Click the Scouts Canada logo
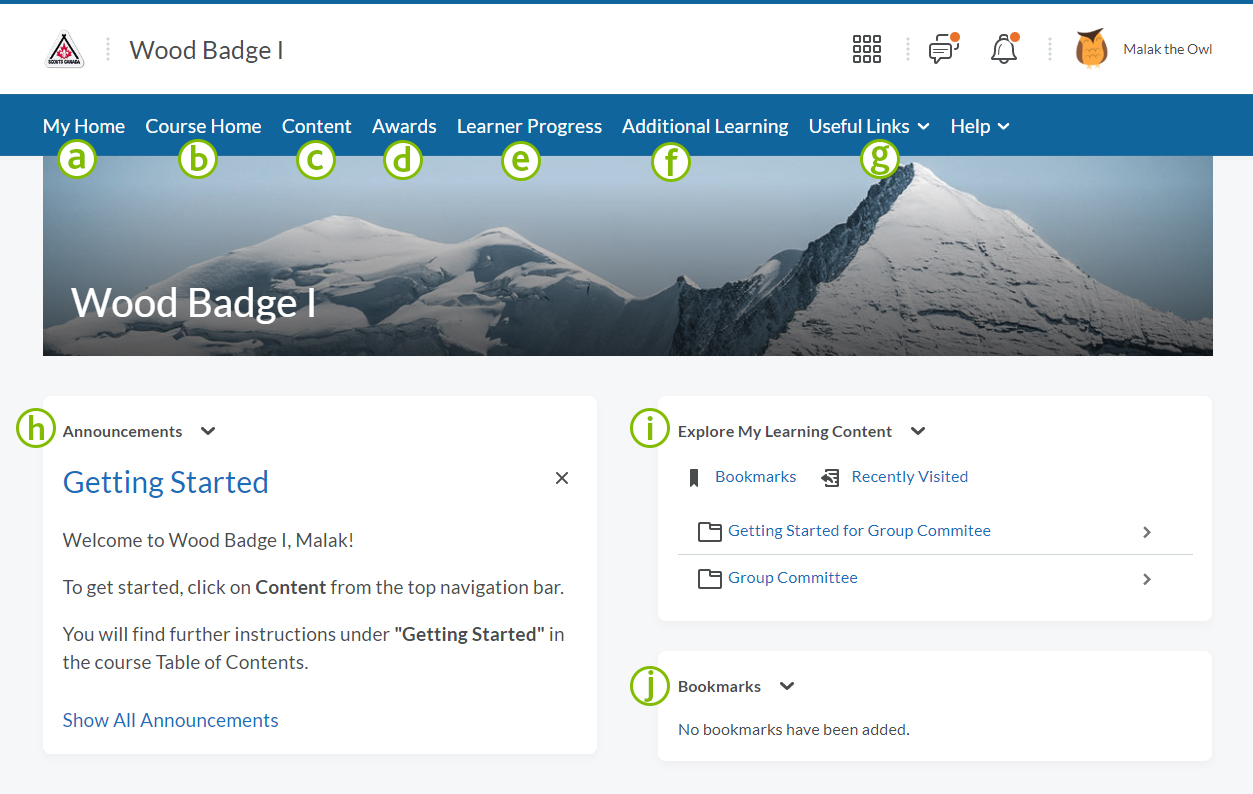This screenshot has height=794, width=1253. [65, 49]
